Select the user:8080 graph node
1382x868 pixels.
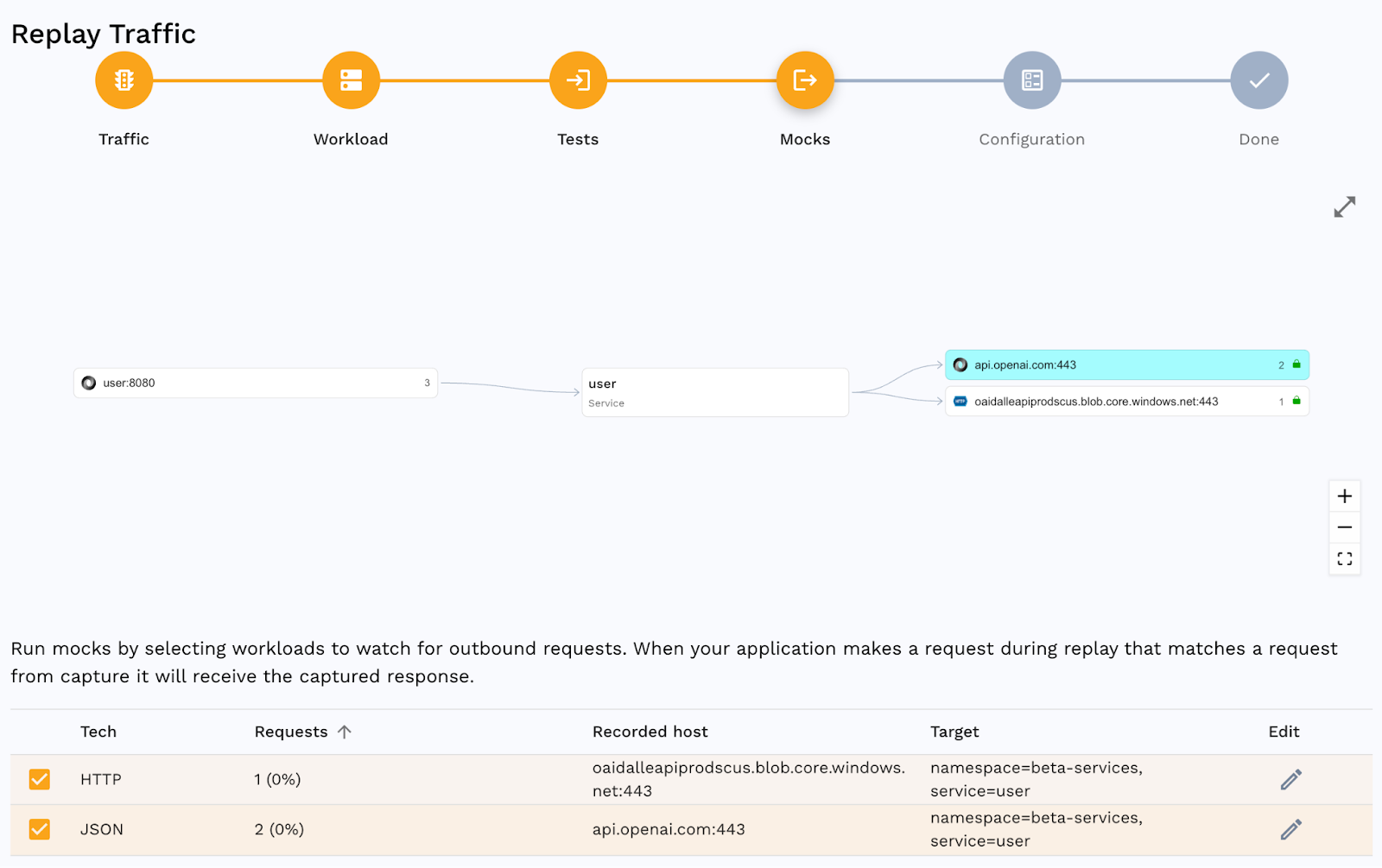coord(256,383)
